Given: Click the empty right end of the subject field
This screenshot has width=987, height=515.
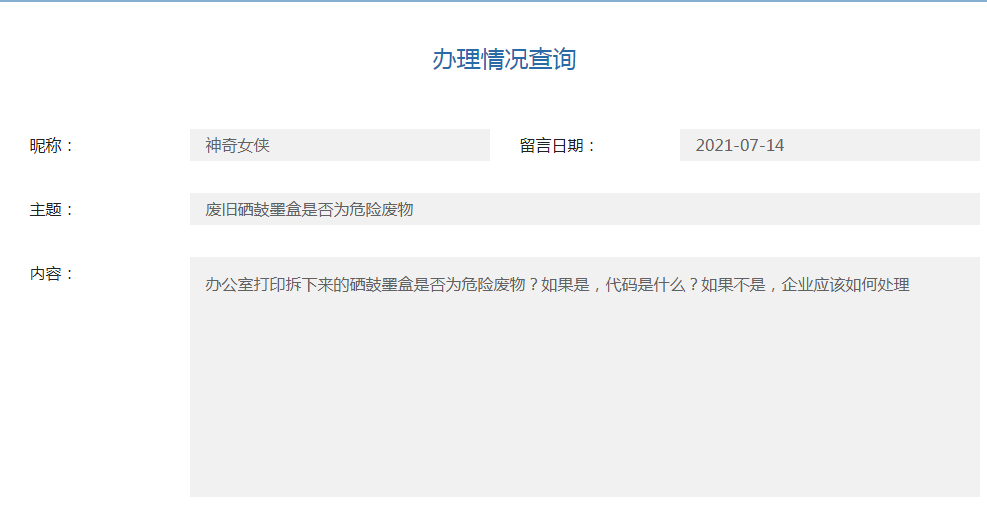Looking at the screenshot, I should [x=900, y=209].
